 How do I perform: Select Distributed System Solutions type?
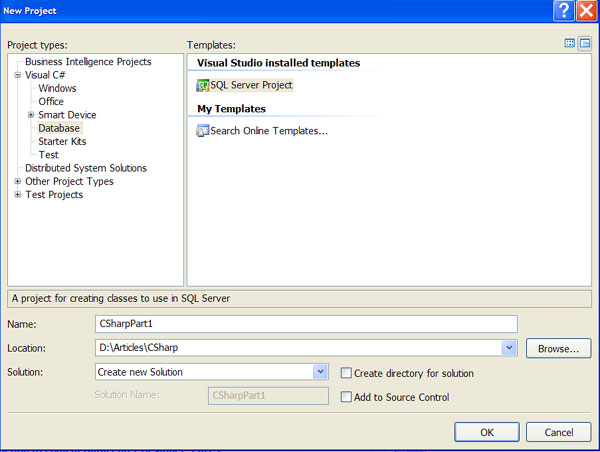[x=86, y=168]
